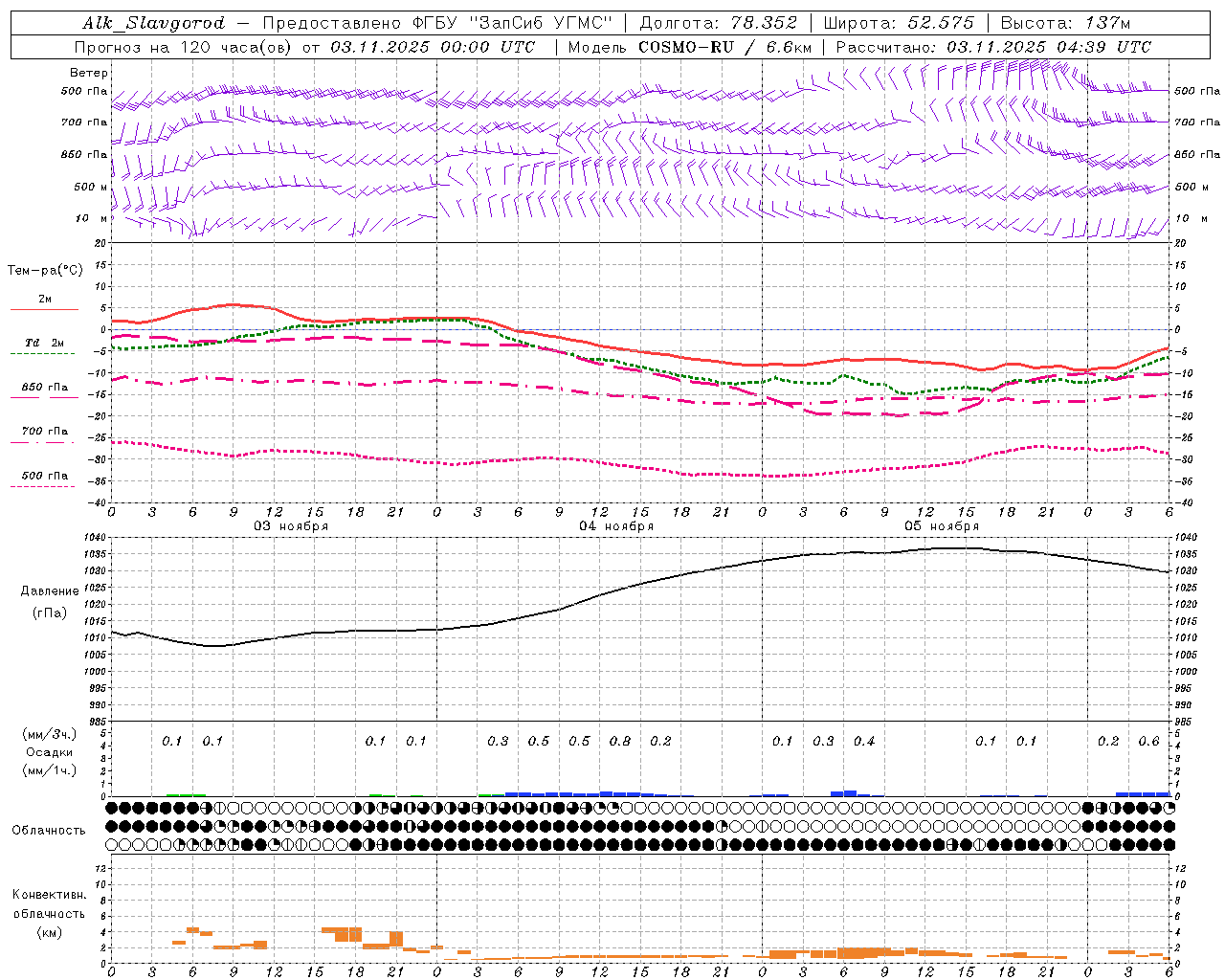Click the 0.4 precipitation amount value
The image size is (1225, 980).
(864, 741)
